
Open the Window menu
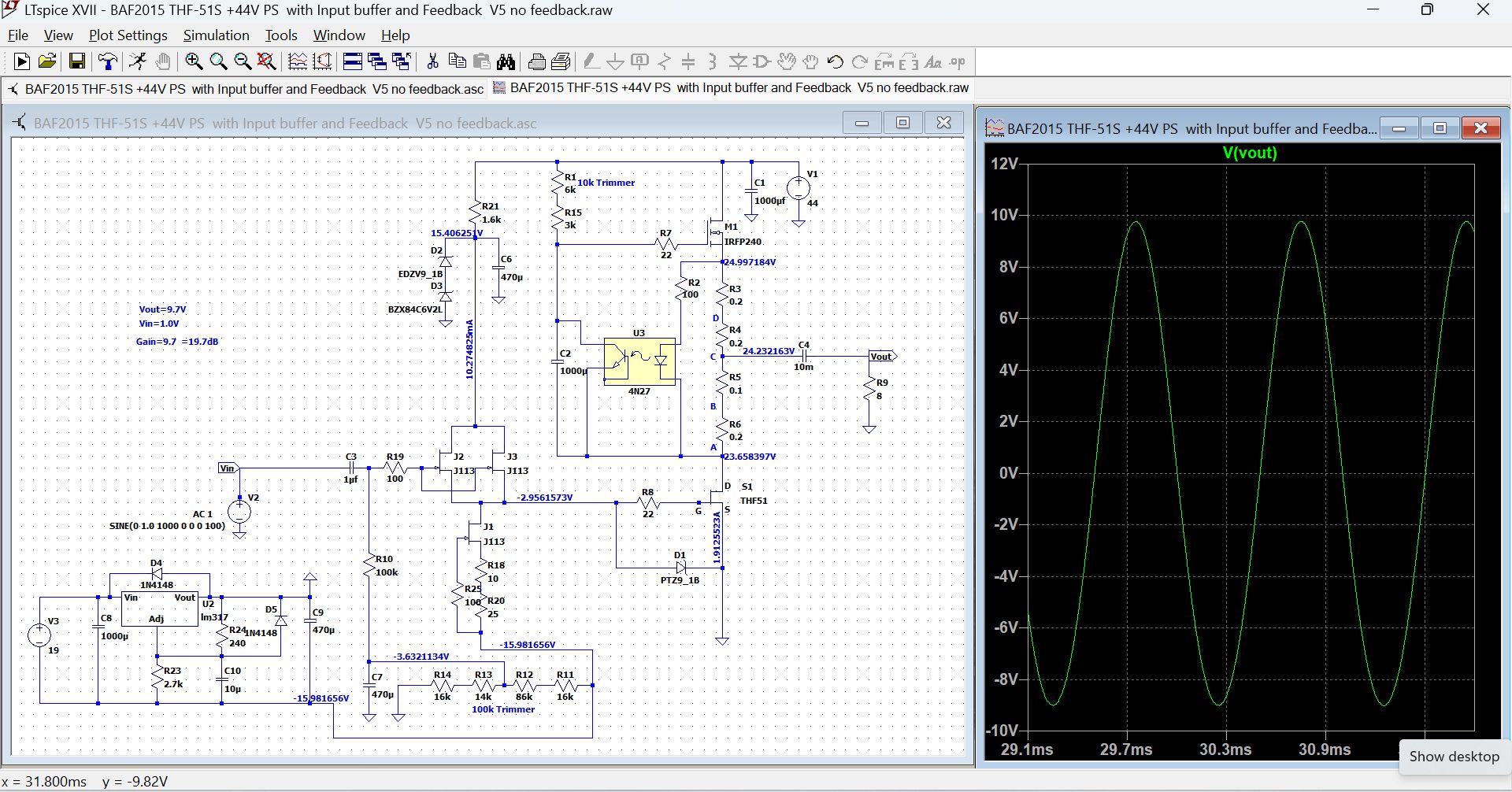click(339, 35)
